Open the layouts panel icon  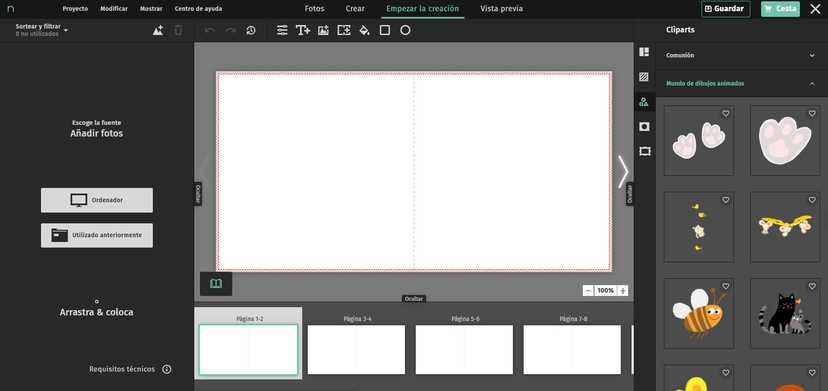[644, 52]
